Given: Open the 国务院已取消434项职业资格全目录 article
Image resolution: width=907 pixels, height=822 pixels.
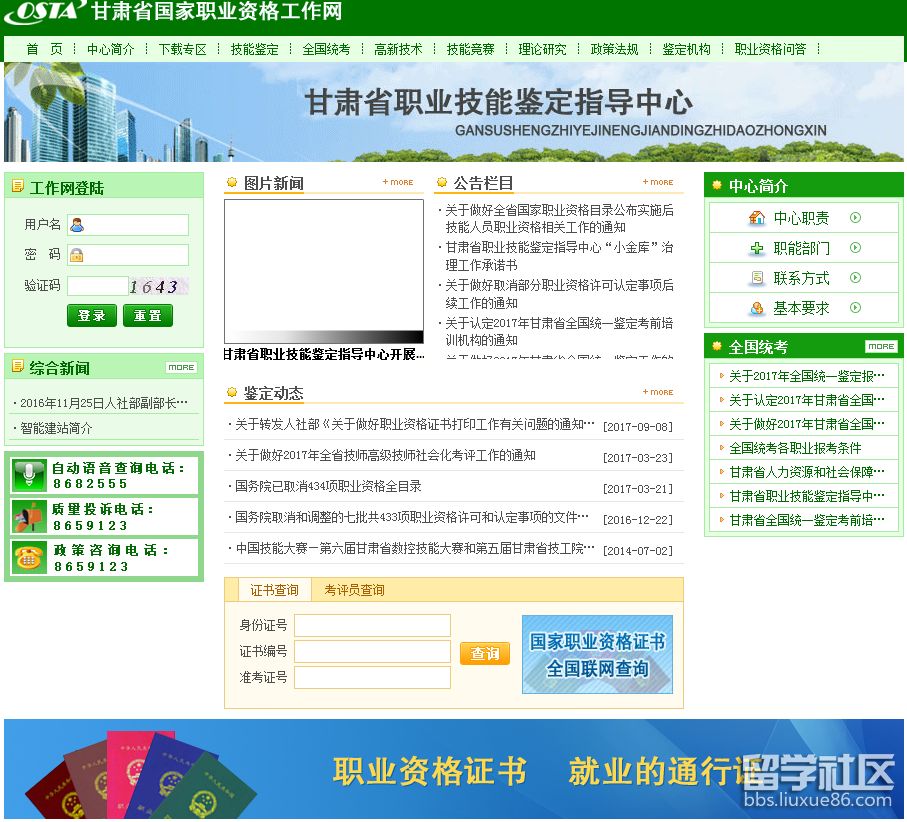Looking at the screenshot, I should coord(328,486).
